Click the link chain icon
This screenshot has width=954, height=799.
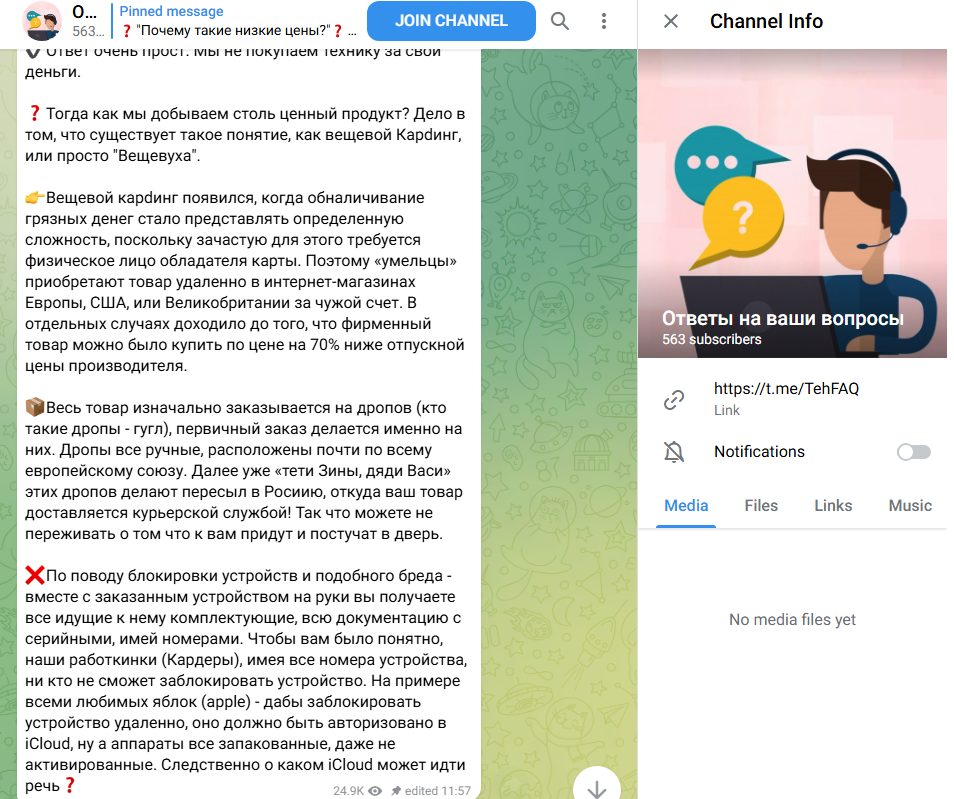click(x=674, y=399)
